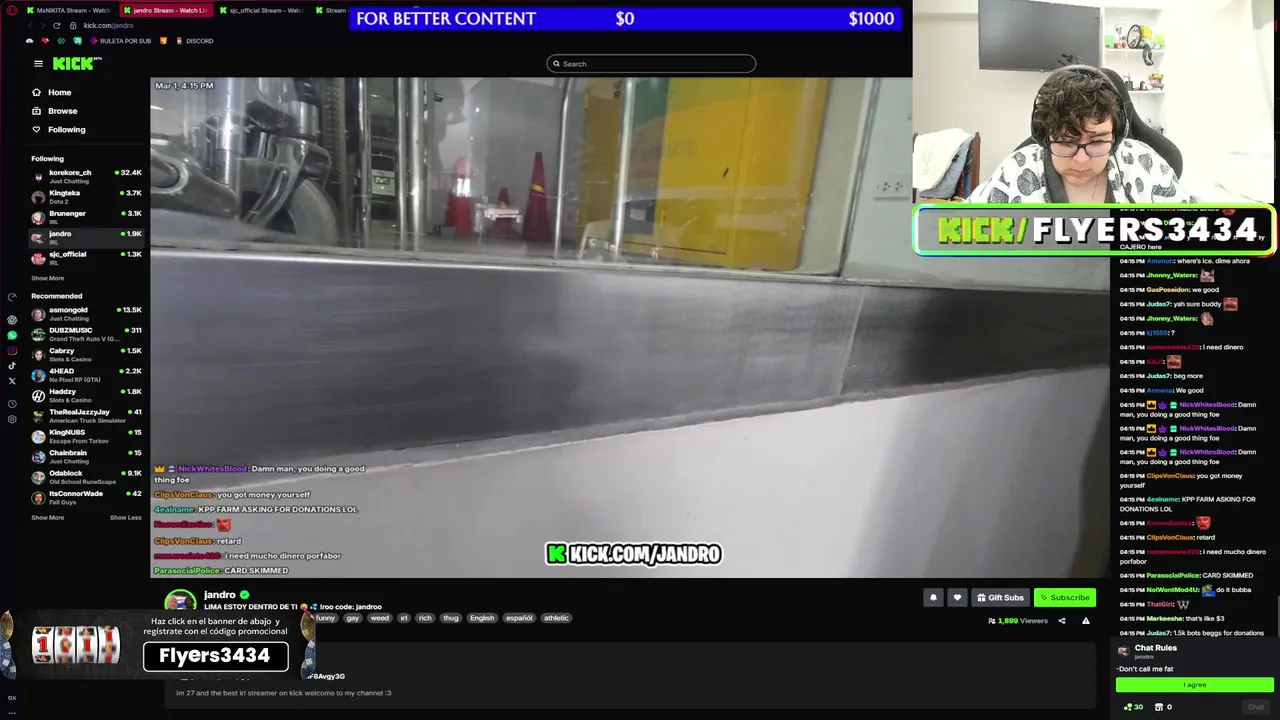Open RULETA POR SUB bookmark

coord(119,41)
